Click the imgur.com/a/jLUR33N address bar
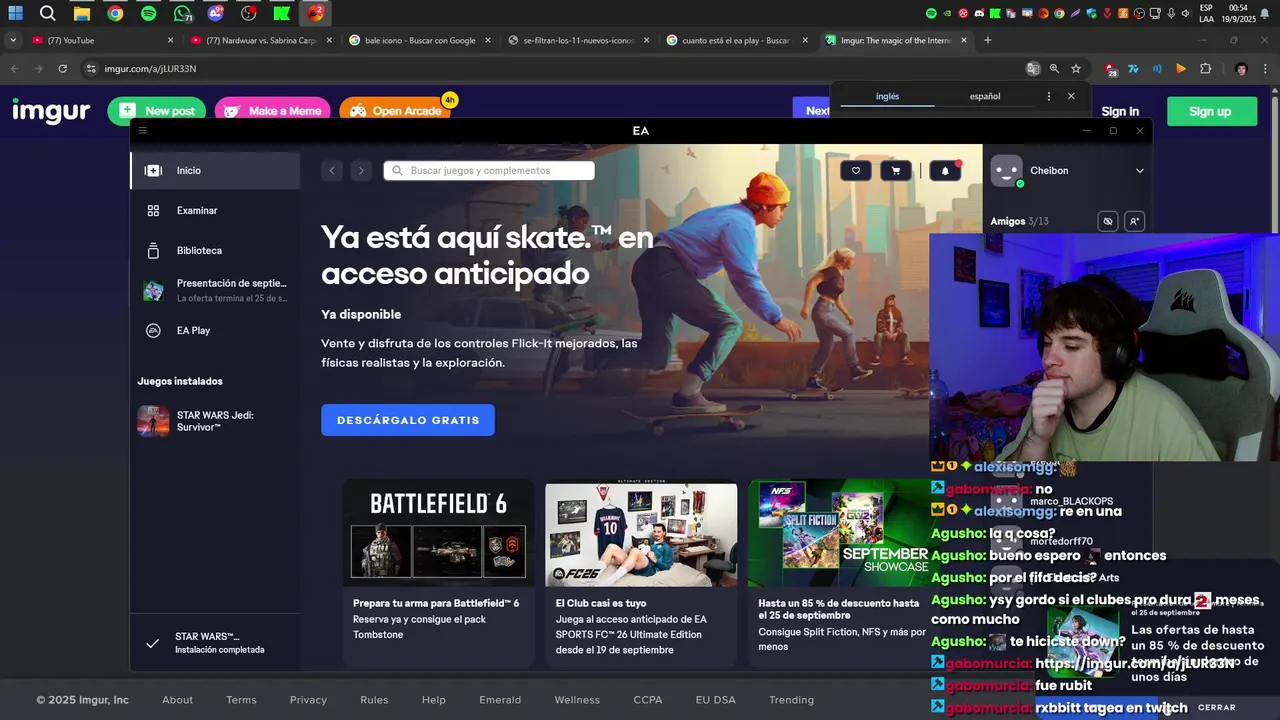 [560, 69]
